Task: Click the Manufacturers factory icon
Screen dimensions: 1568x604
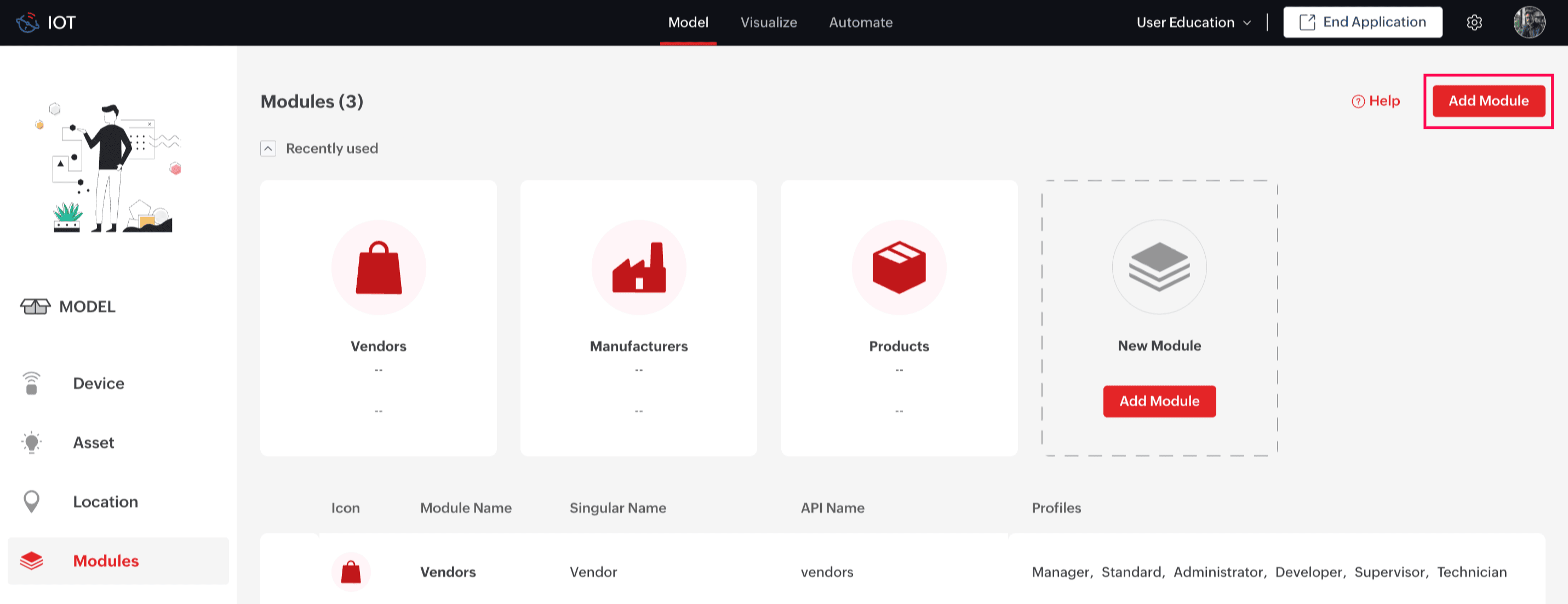Action: pos(638,268)
